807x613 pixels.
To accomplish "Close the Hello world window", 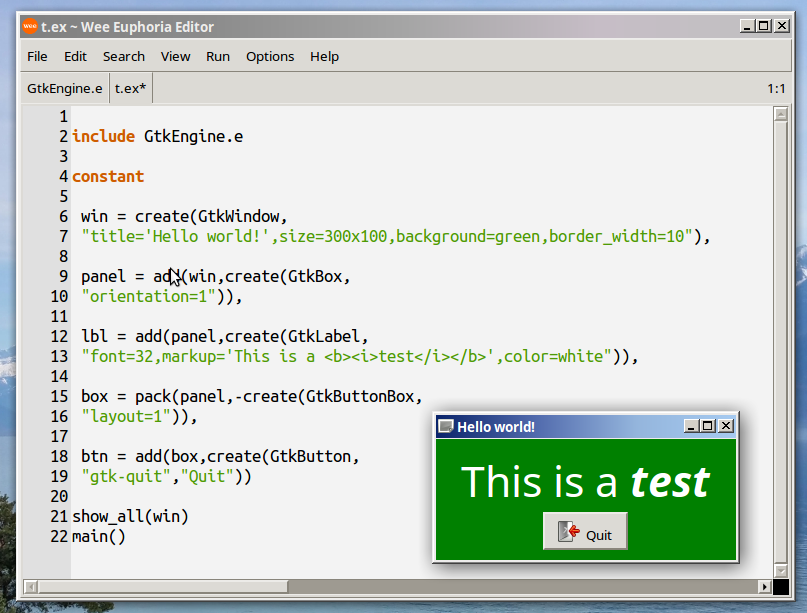I will pyautogui.click(x=726, y=426).
